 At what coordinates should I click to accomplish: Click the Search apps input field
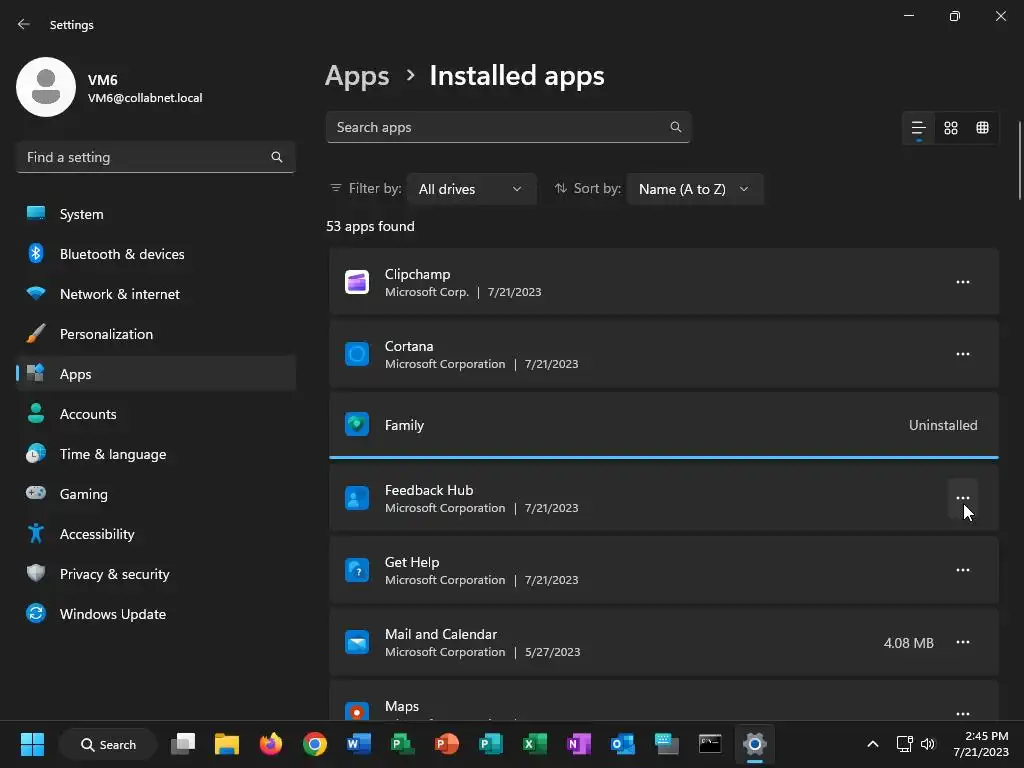pyautogui.click(x=498, y=128)
